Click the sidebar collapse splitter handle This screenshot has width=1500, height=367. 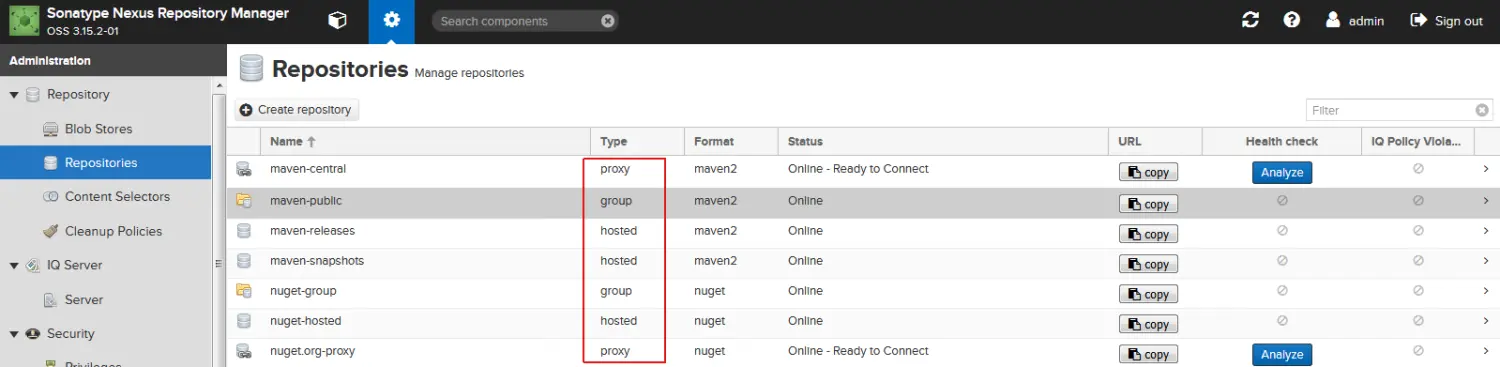(219, 264)
